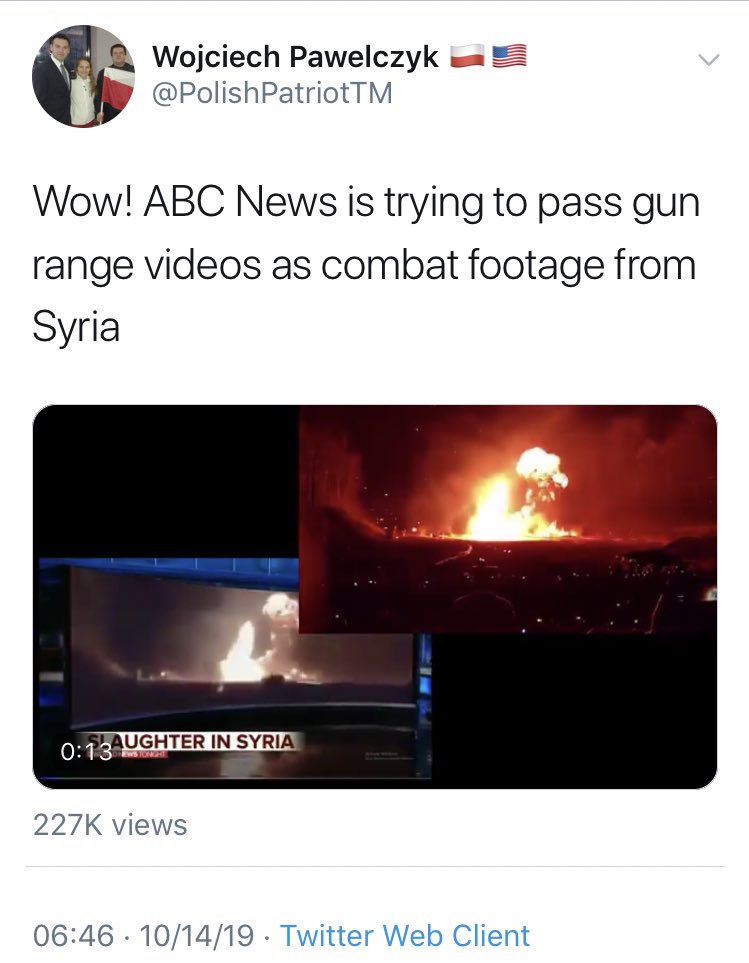Click the black lower-right area of video
Image resolution: width=749 pixels, height=963 pixels.
(574, 711)
